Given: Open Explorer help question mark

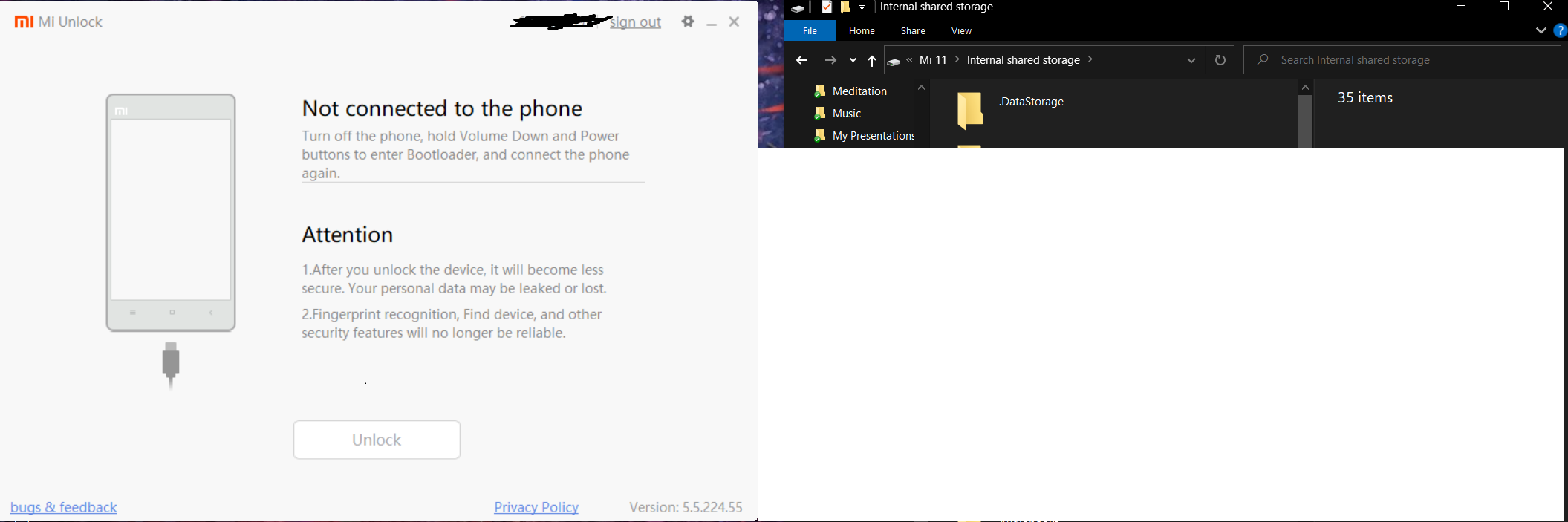Looking at the screenshot, I should pos(1560,30).
